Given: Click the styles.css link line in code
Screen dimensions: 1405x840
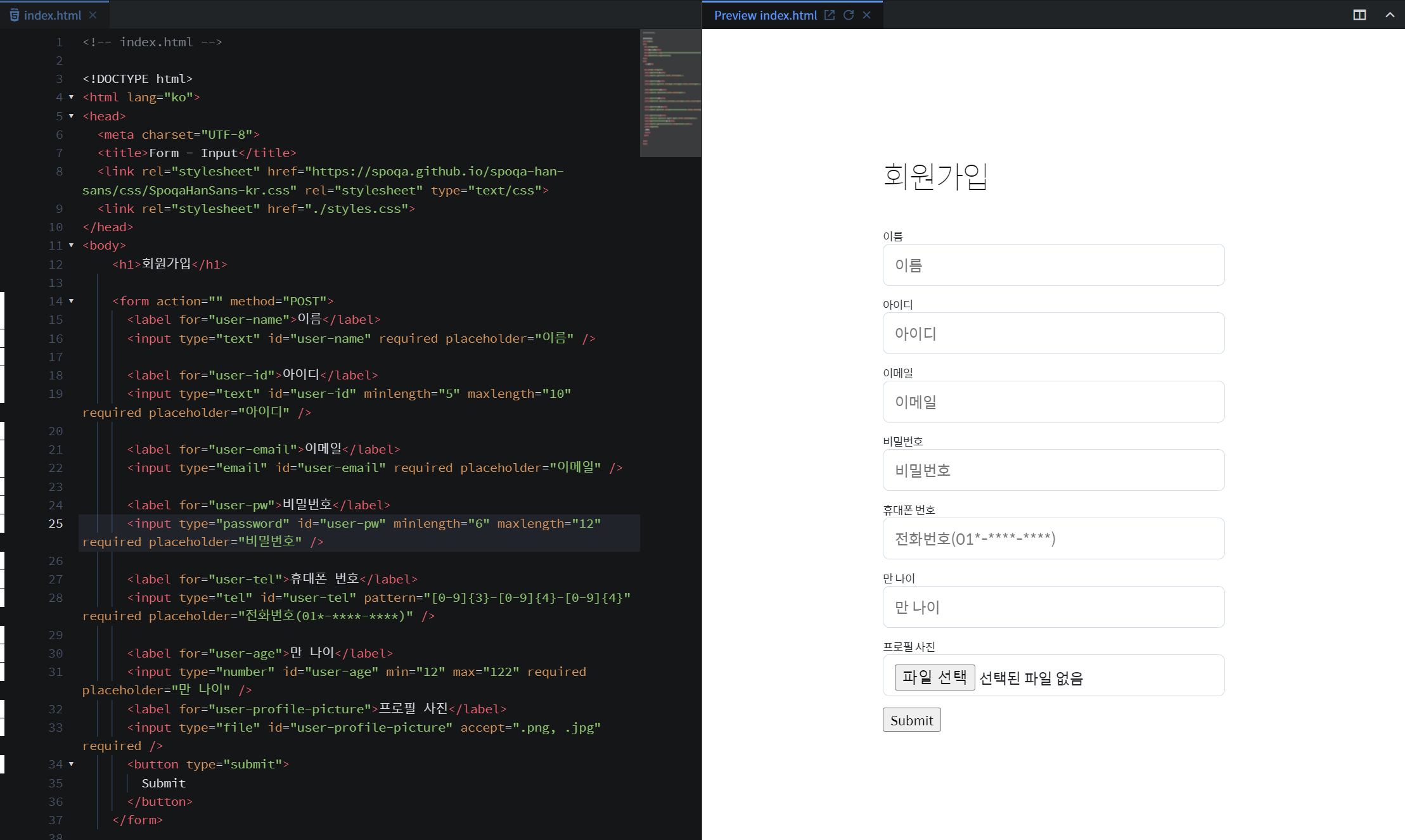Looking at the screenshot, I should coord(256,209).
